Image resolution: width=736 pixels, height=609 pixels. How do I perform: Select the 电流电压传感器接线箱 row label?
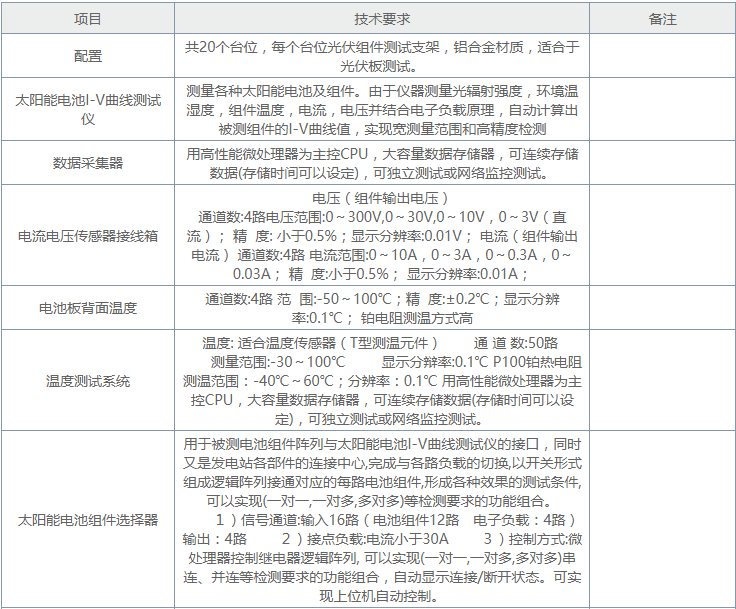88,236
